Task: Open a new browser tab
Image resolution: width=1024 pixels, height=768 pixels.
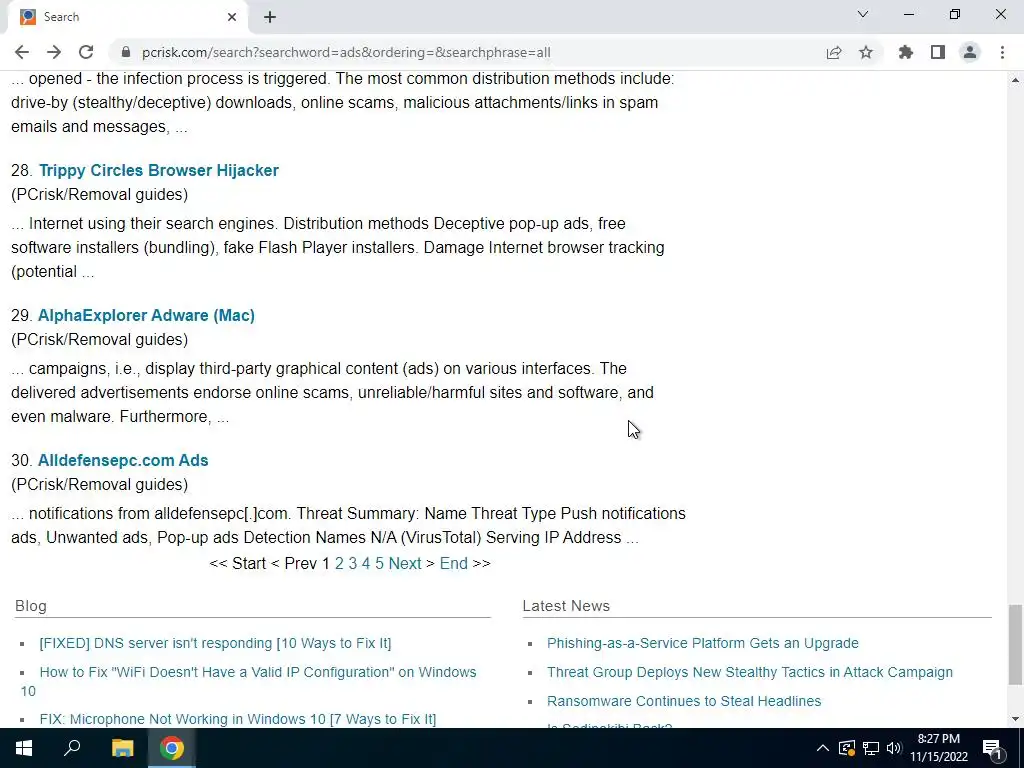Action: [x=270, y=17]
